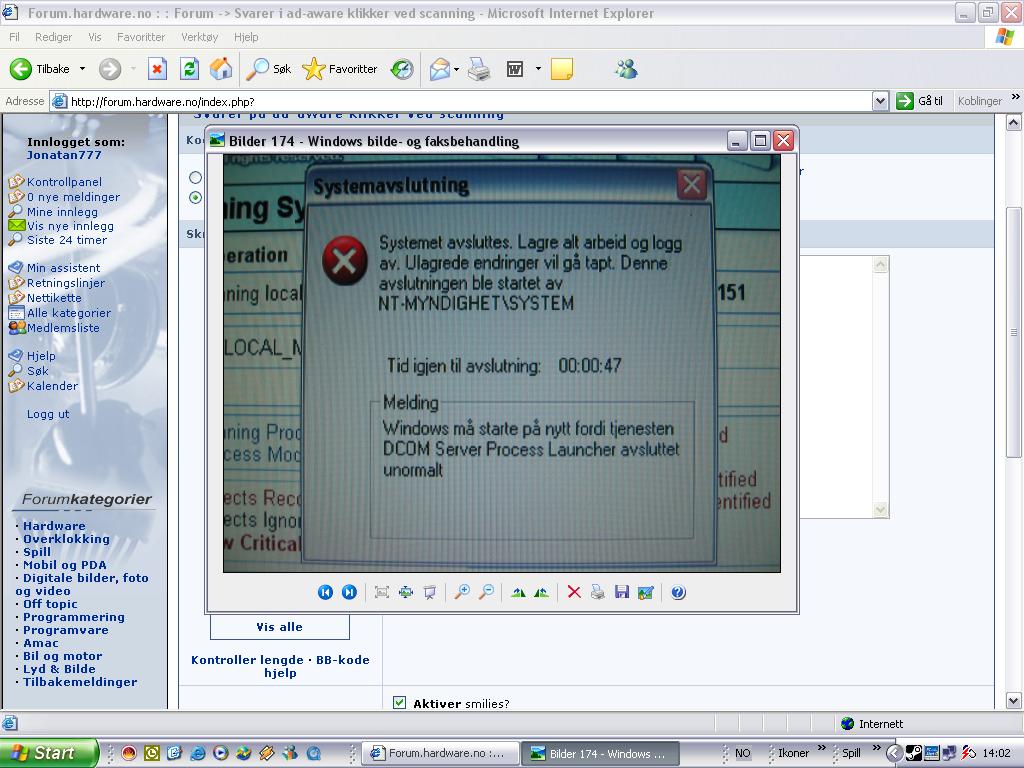
Task: Select the lower checked radio button
Action: click(195, 197)
